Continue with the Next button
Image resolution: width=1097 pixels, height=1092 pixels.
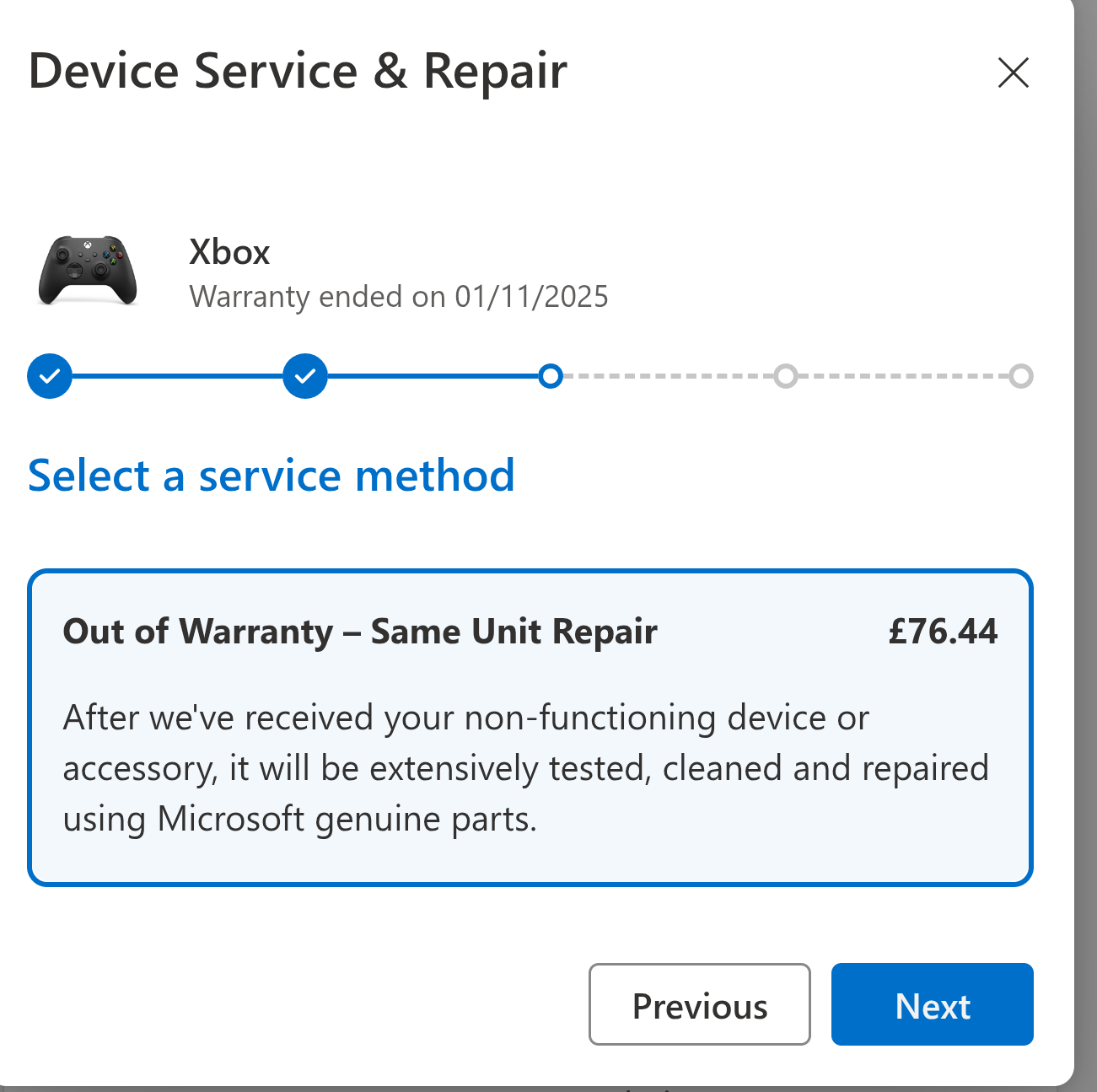933,1004
